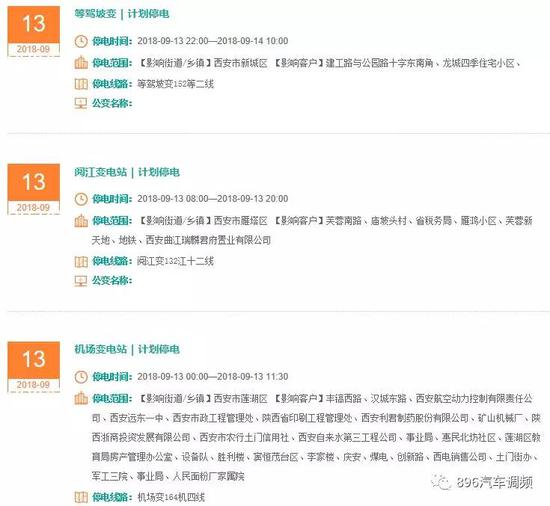This screenshot has height=506, width=550.
Task: Select outage time 2018-09-13 22:00—2018-09-14 10:00
Action: (213, 41)
